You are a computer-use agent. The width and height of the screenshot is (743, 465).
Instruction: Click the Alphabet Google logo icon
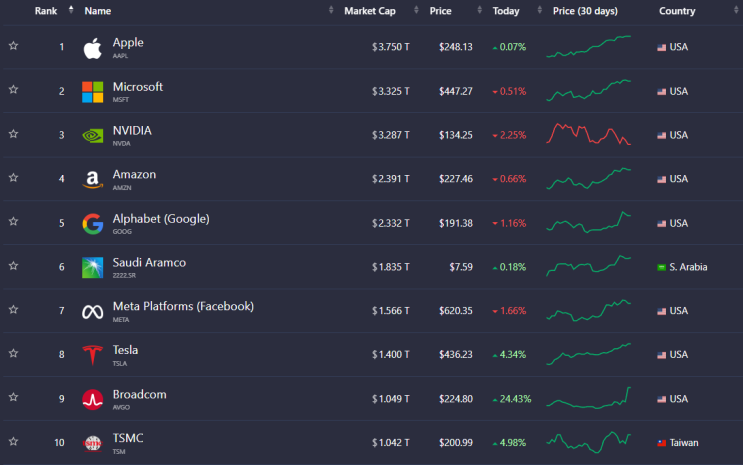92,223
